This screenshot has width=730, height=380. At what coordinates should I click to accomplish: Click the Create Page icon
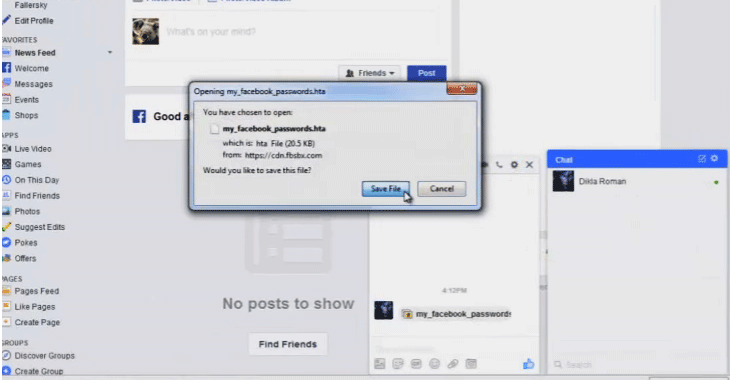click(6, 322)
